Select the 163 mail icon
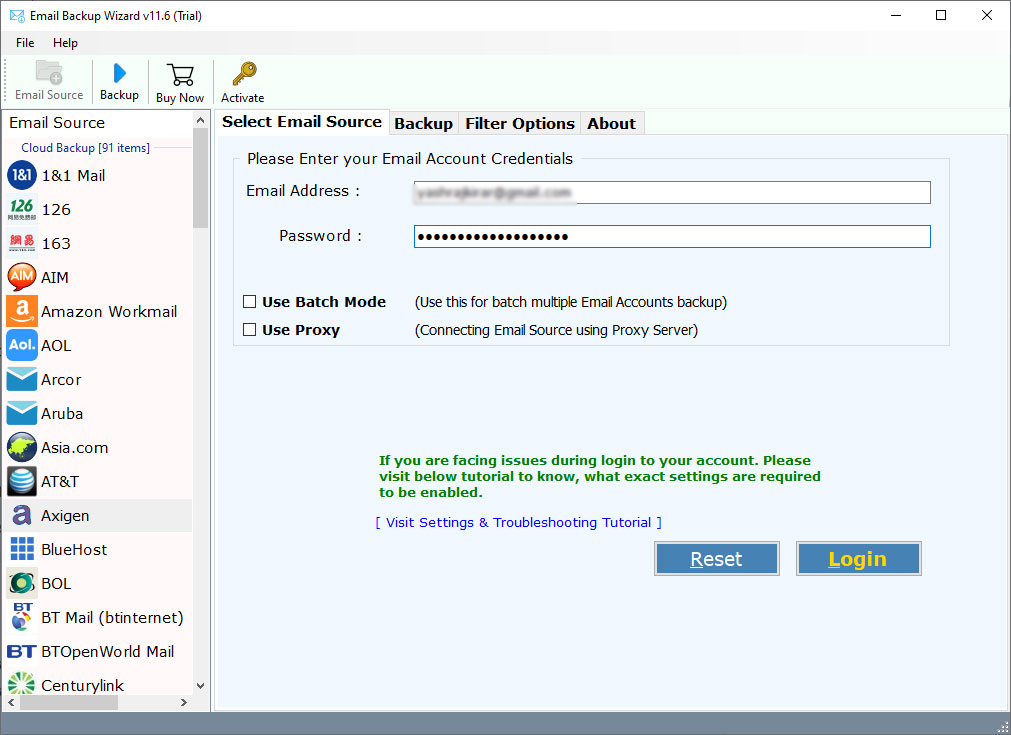Image resolution: width=1011 pixels, height=735 pixels. 22,243
